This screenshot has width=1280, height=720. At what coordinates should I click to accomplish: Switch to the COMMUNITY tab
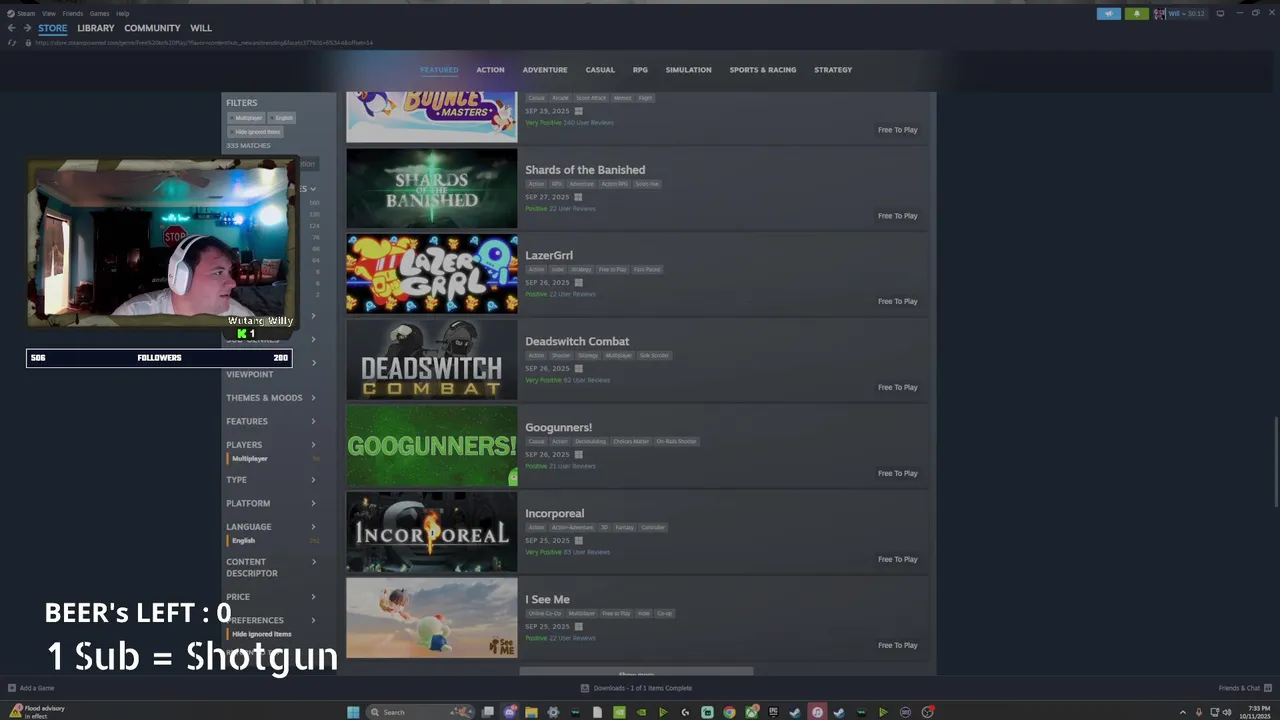152,28
